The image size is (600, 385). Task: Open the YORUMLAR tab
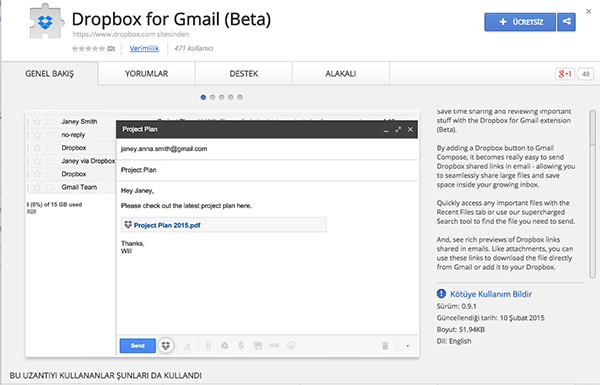click(147, 73)
